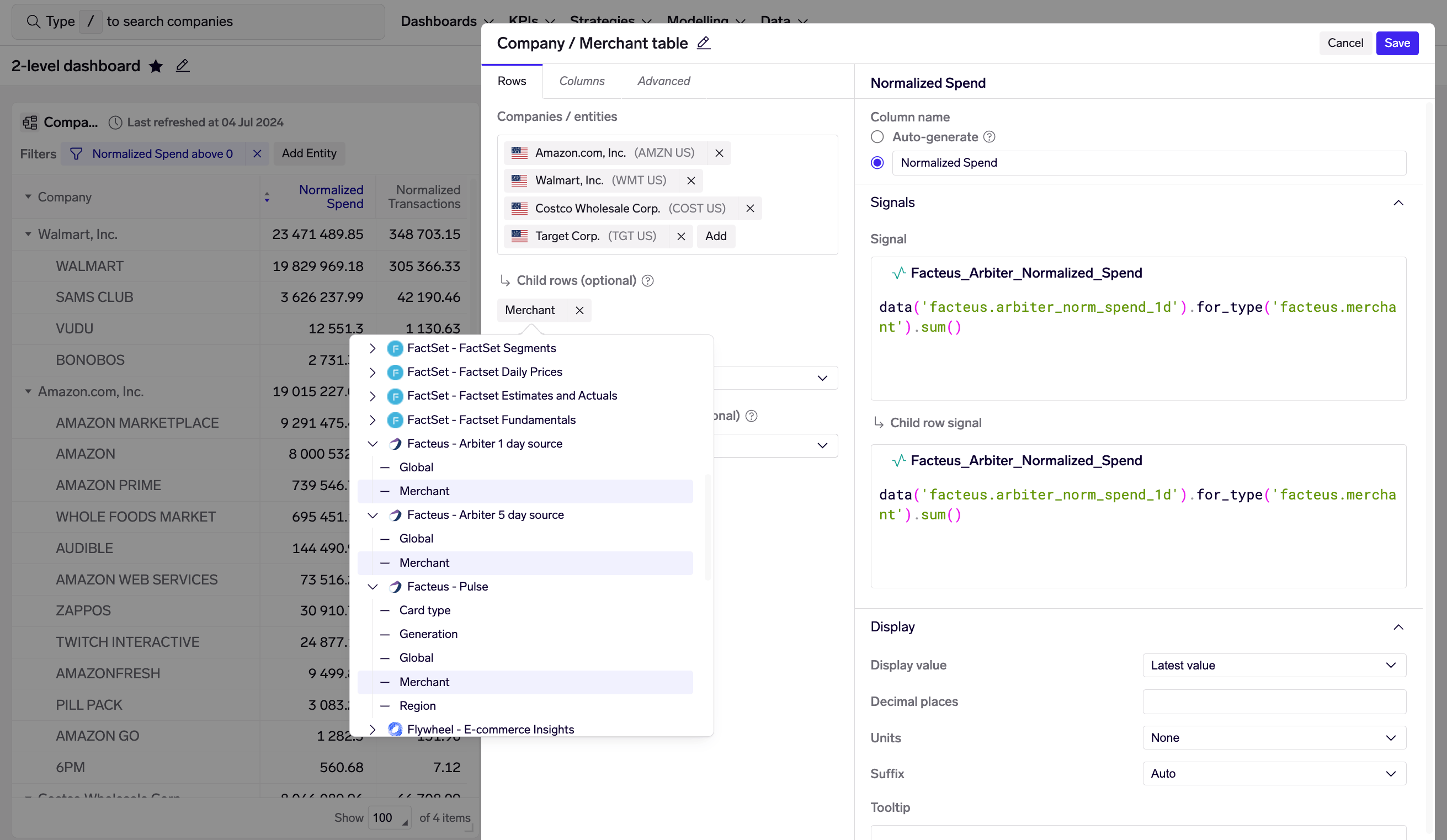
Task: Collapse the Signals section
Action: pos(1398,203)
